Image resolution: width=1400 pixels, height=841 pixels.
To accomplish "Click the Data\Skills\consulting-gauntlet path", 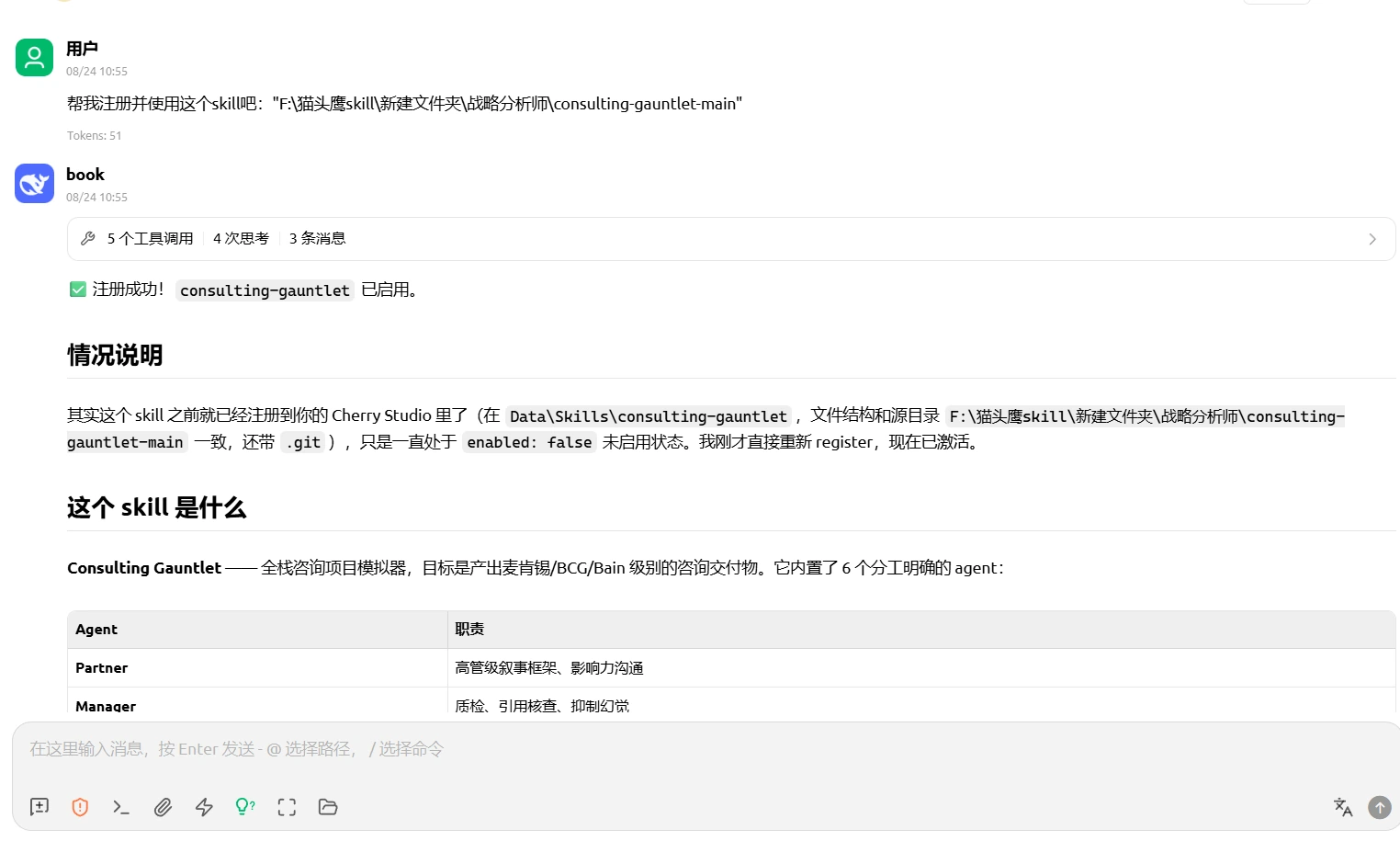I will tap(649, 416).
